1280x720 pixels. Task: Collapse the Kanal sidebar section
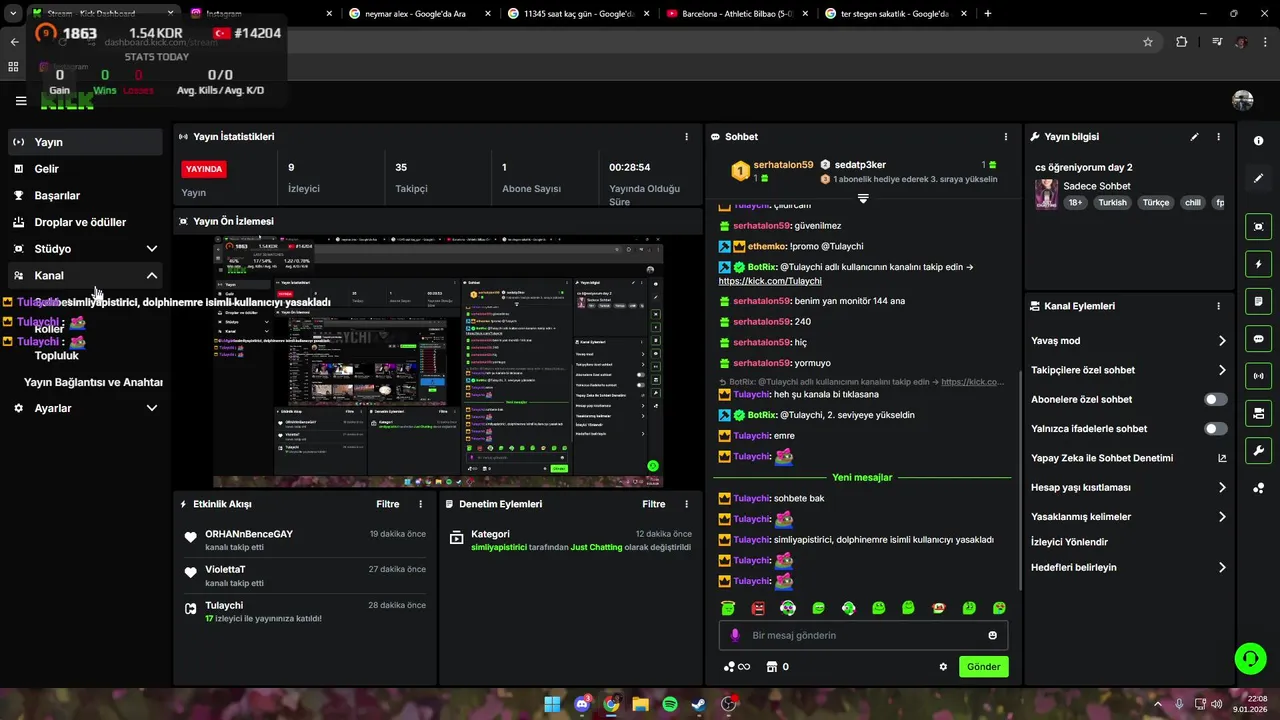coord(152,276)
